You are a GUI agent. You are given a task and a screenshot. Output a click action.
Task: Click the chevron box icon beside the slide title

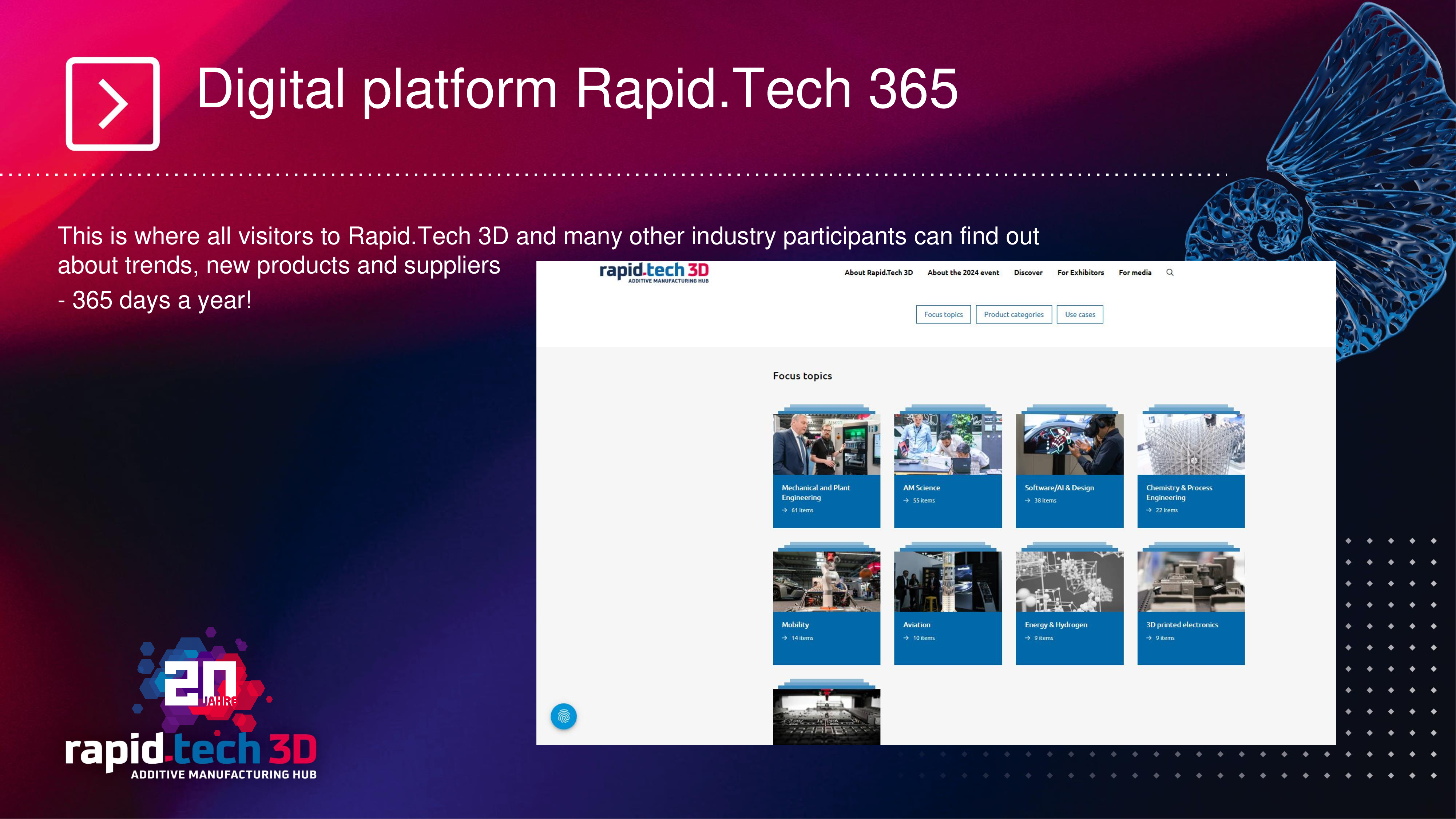point(112,103)
